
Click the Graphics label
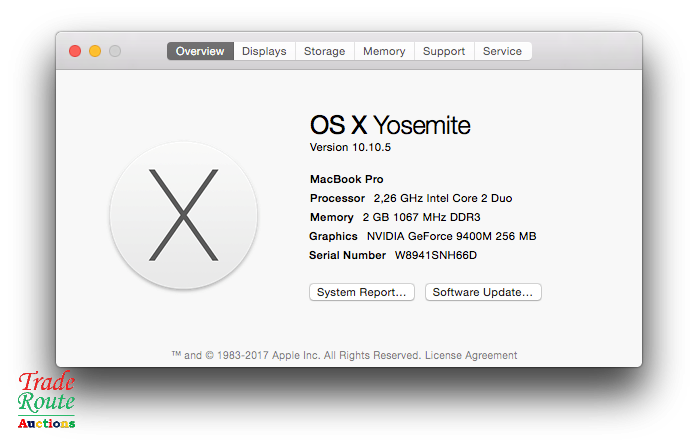pos(333,236)
